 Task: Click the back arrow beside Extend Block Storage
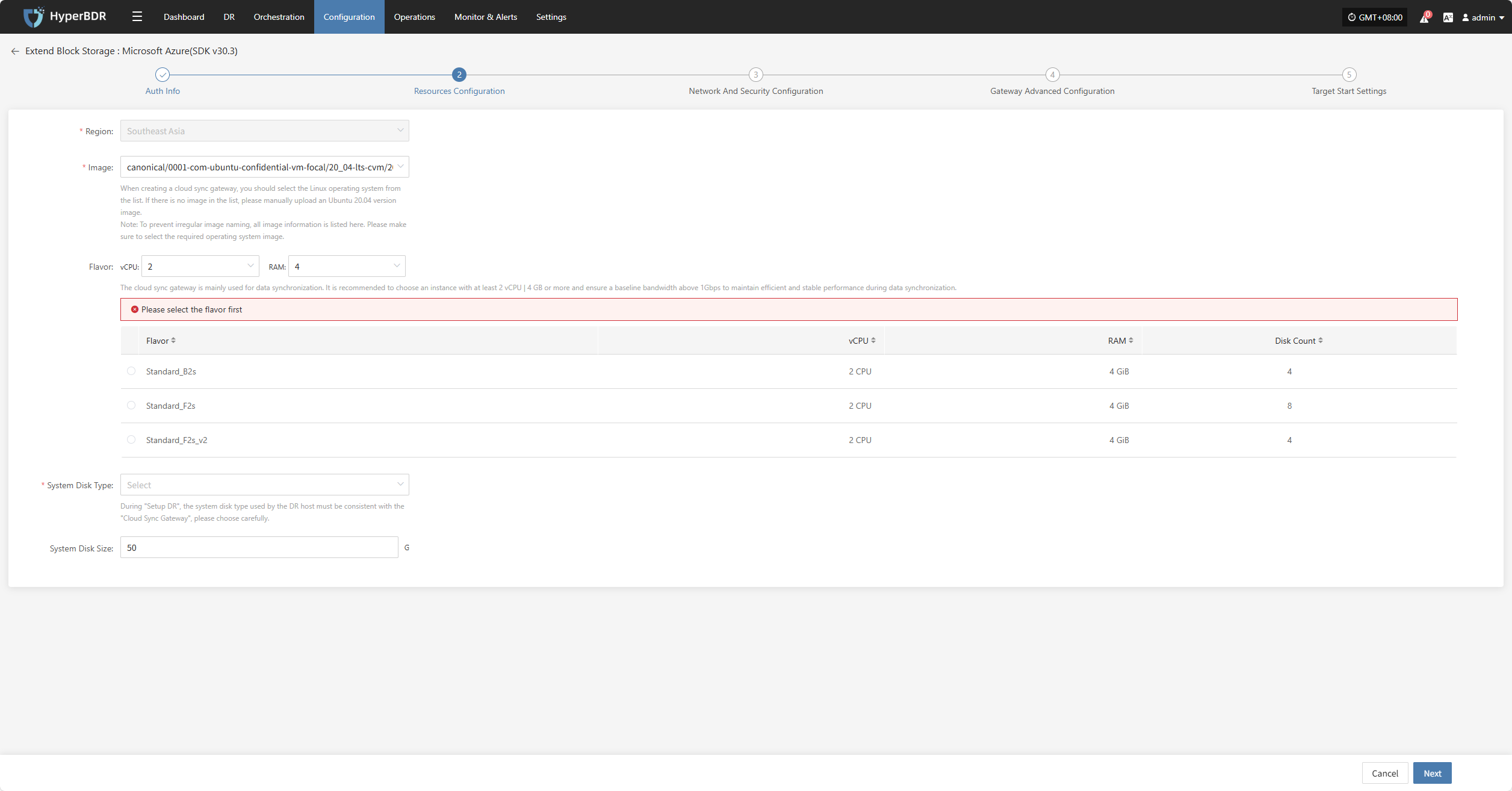(15, 51)
